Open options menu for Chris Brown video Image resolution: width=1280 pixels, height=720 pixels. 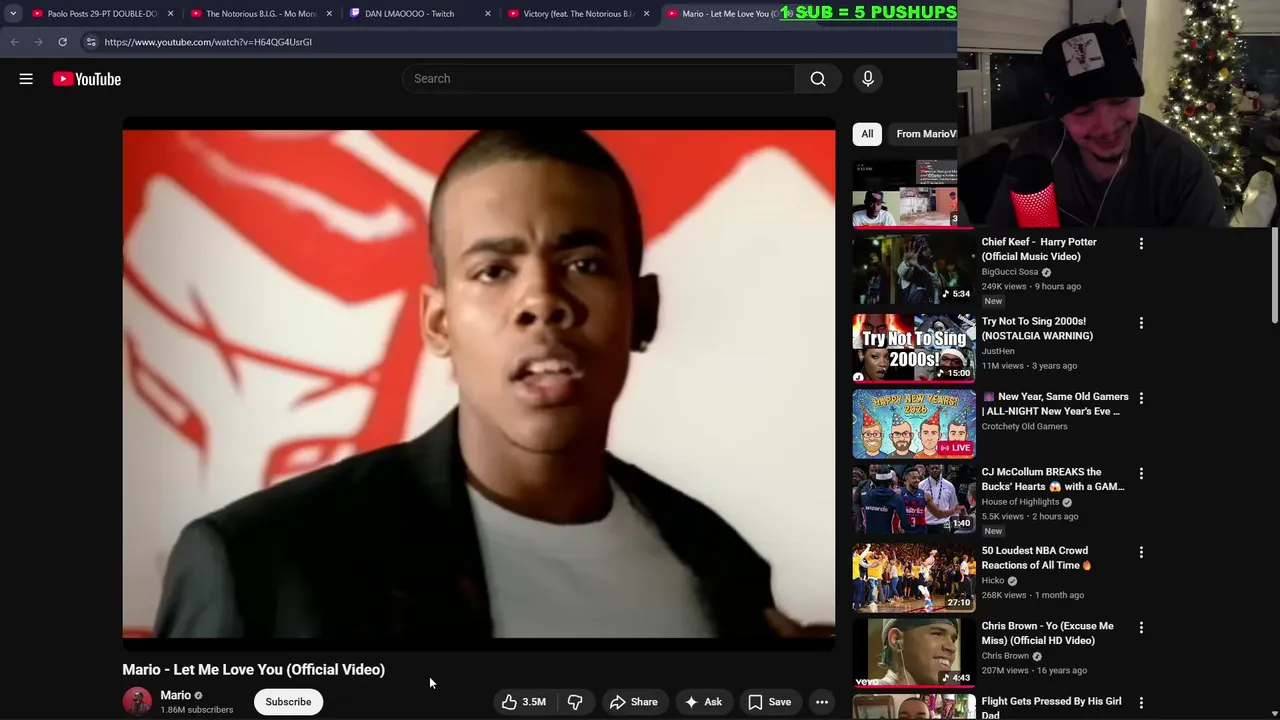tap(1141, 627)
